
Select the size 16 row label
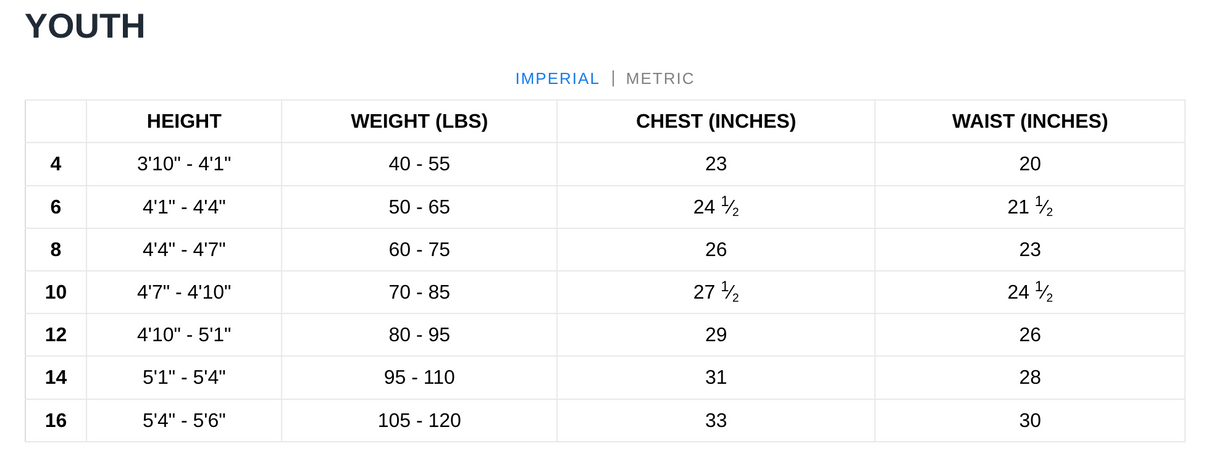[56, 421]
